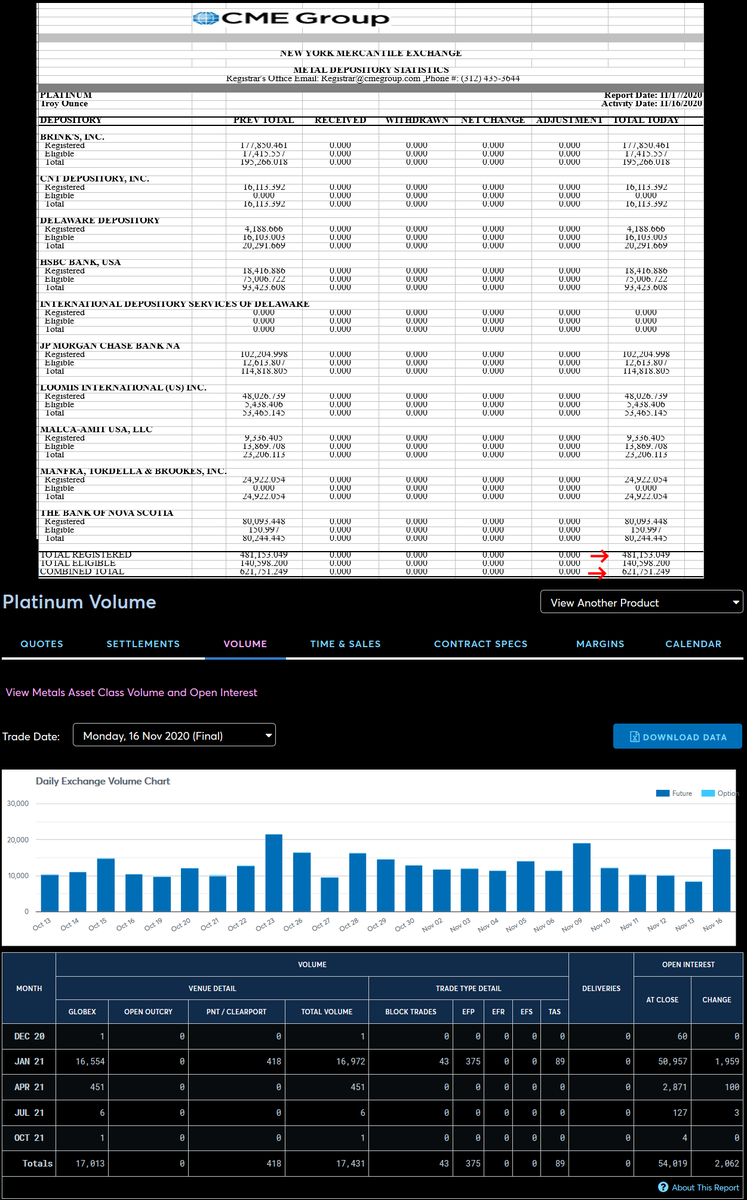Click the WITHDRAWN column header in report

pyautogui.click(x=417, y=120)
